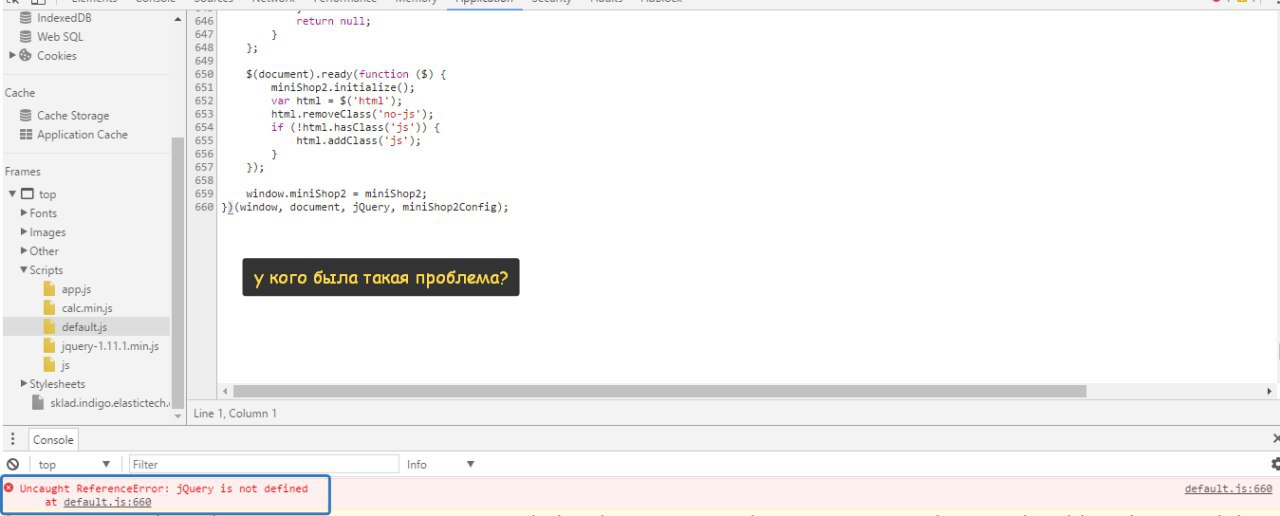
Task: Click the window.miniShop2 = miniShop2; line
Action: (336, 194)
